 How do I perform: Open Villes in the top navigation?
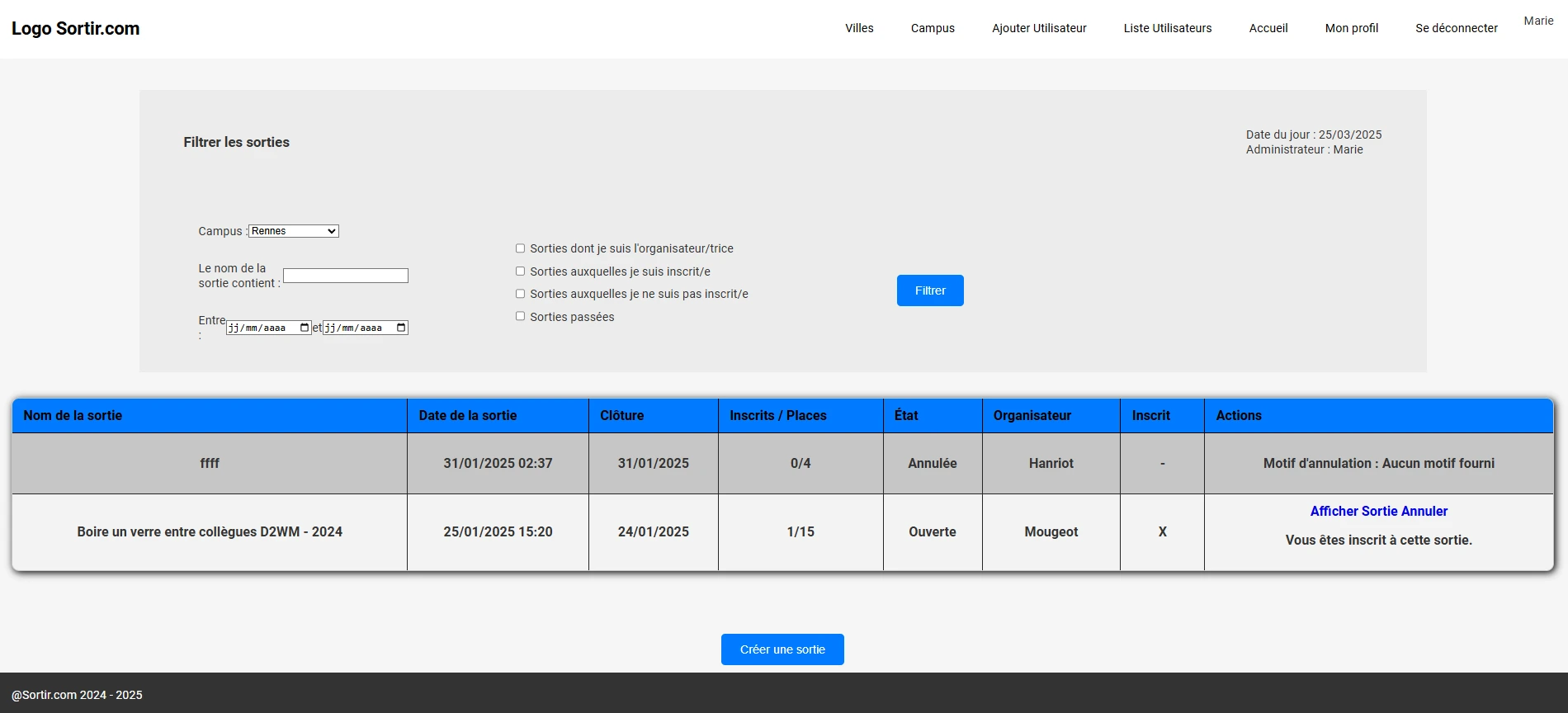click(x=859, y=28)
